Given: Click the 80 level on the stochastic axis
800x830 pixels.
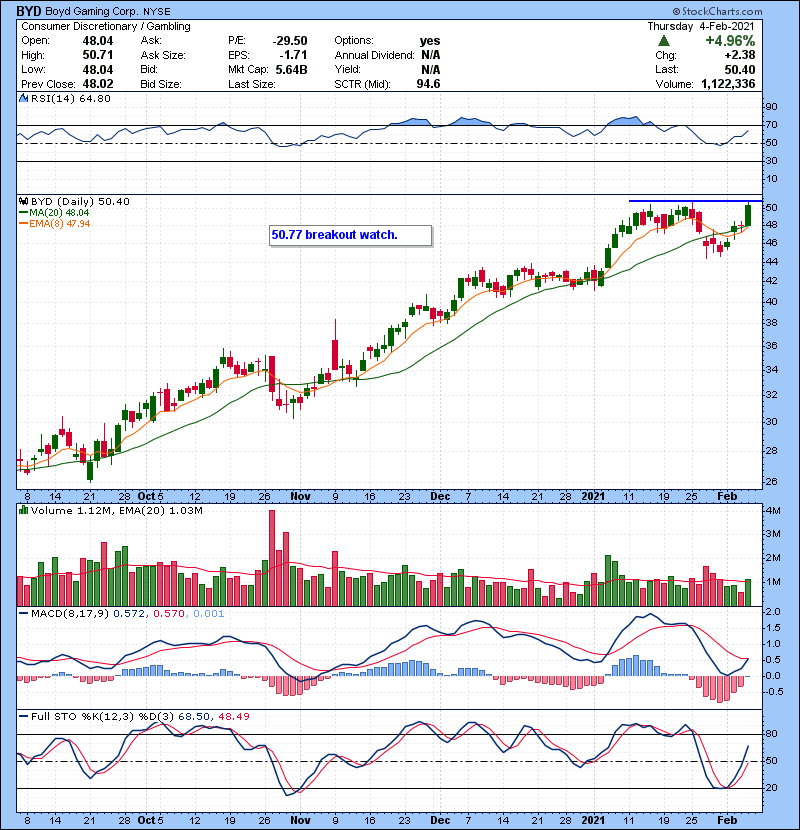Looking at the screenshot, I should [771, 734].
